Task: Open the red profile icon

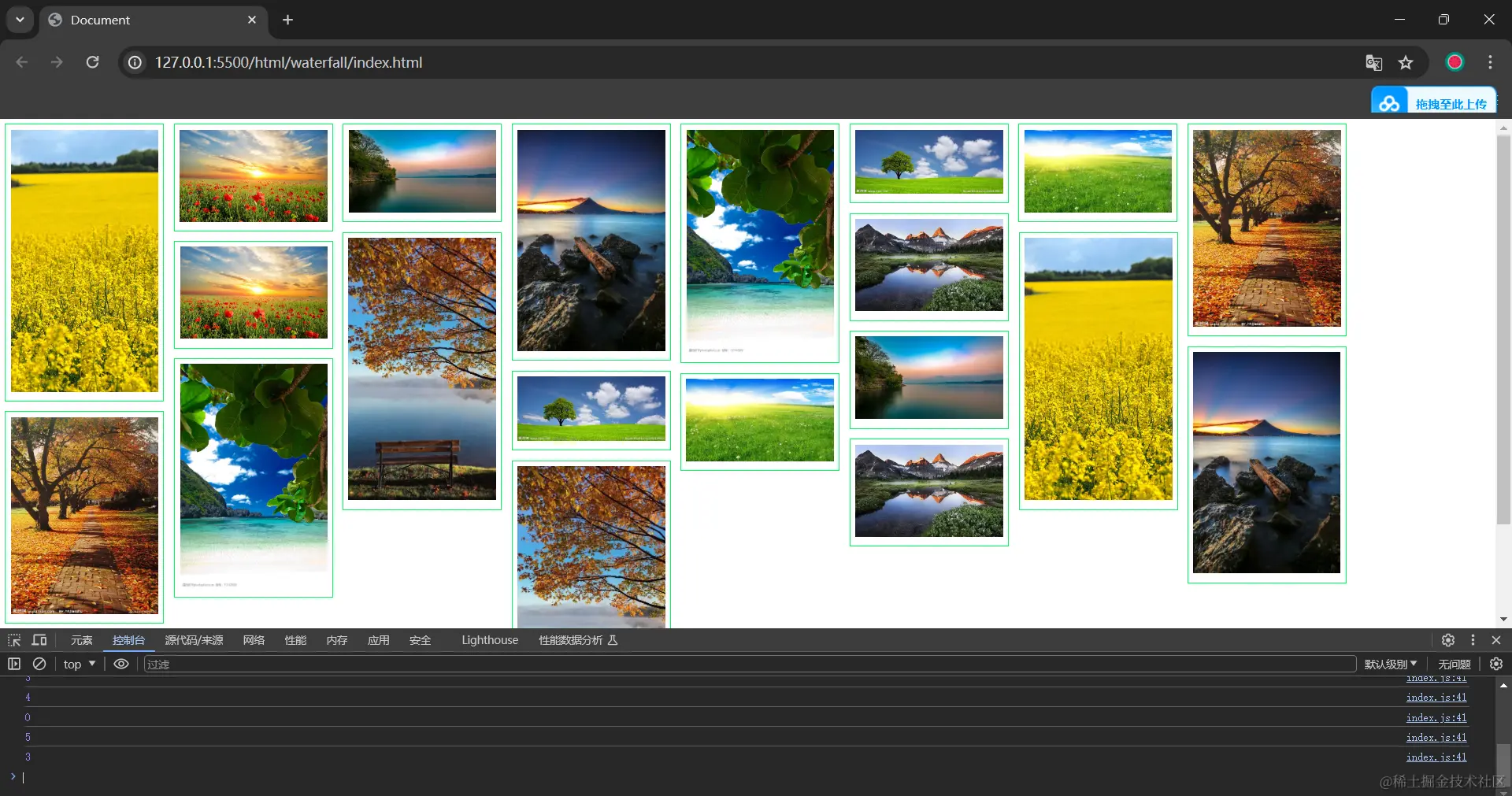Action: pyautogui.click(x=1455, y=62)
